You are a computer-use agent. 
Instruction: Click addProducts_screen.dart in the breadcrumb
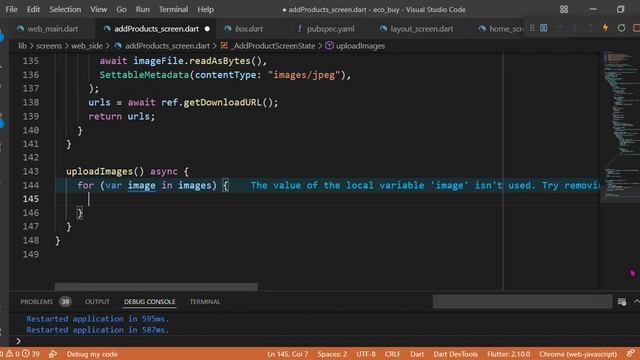167,46
